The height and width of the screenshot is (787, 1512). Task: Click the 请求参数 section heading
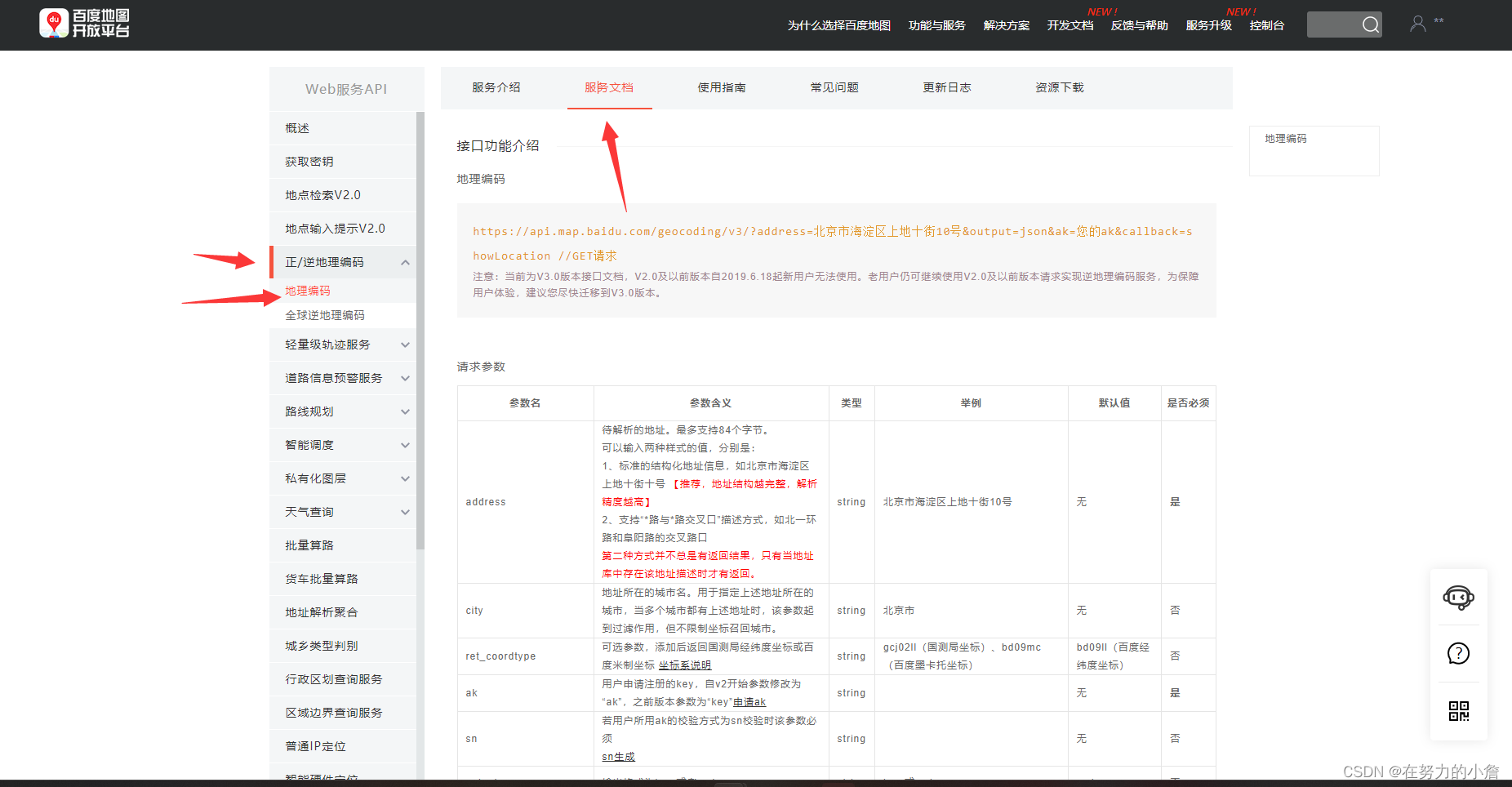(481, 367)
